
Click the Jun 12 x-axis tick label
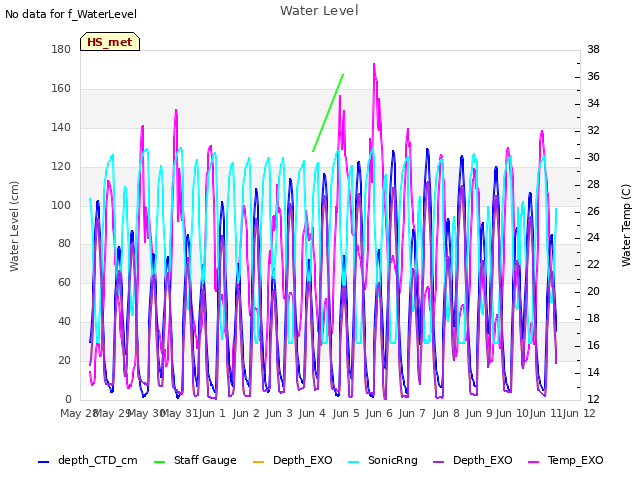coord(579,413)
